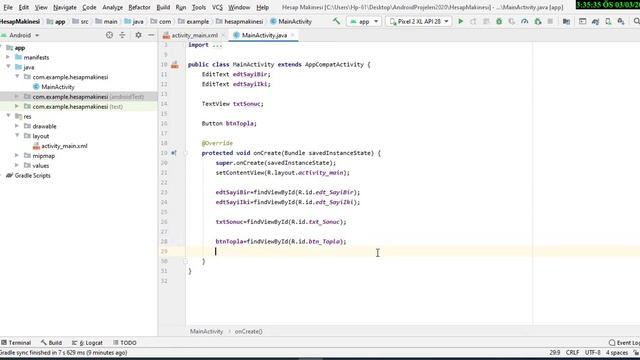
Task: Hide the project panel with minus icon
Action: coord(151,35)
